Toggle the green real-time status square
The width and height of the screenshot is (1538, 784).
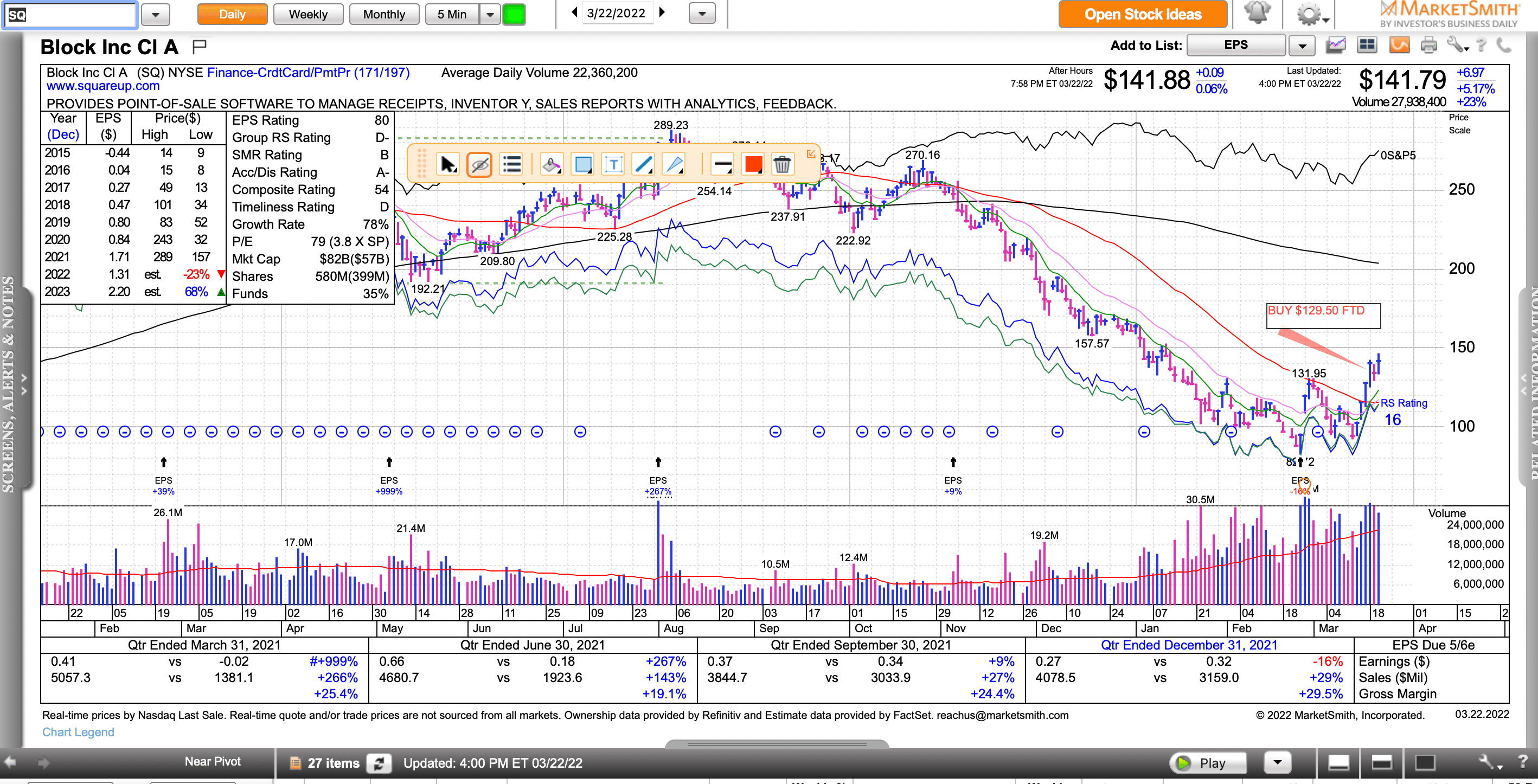514,14
